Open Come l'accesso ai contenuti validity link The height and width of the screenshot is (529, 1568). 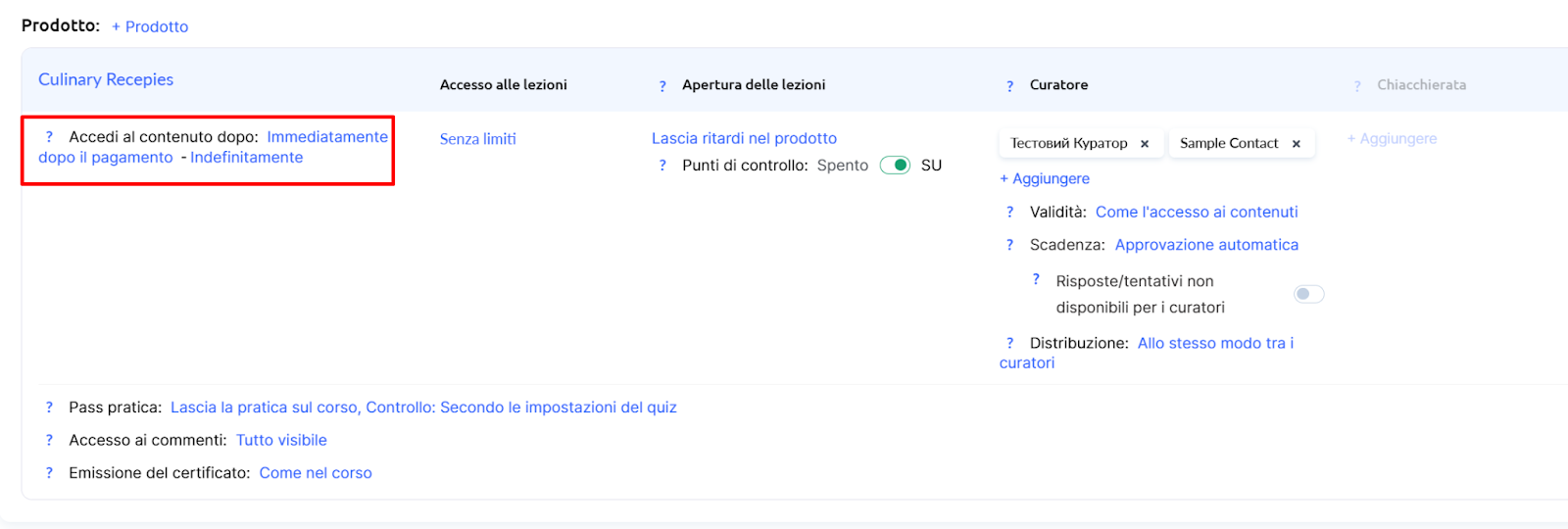(x=1196, y=212)
